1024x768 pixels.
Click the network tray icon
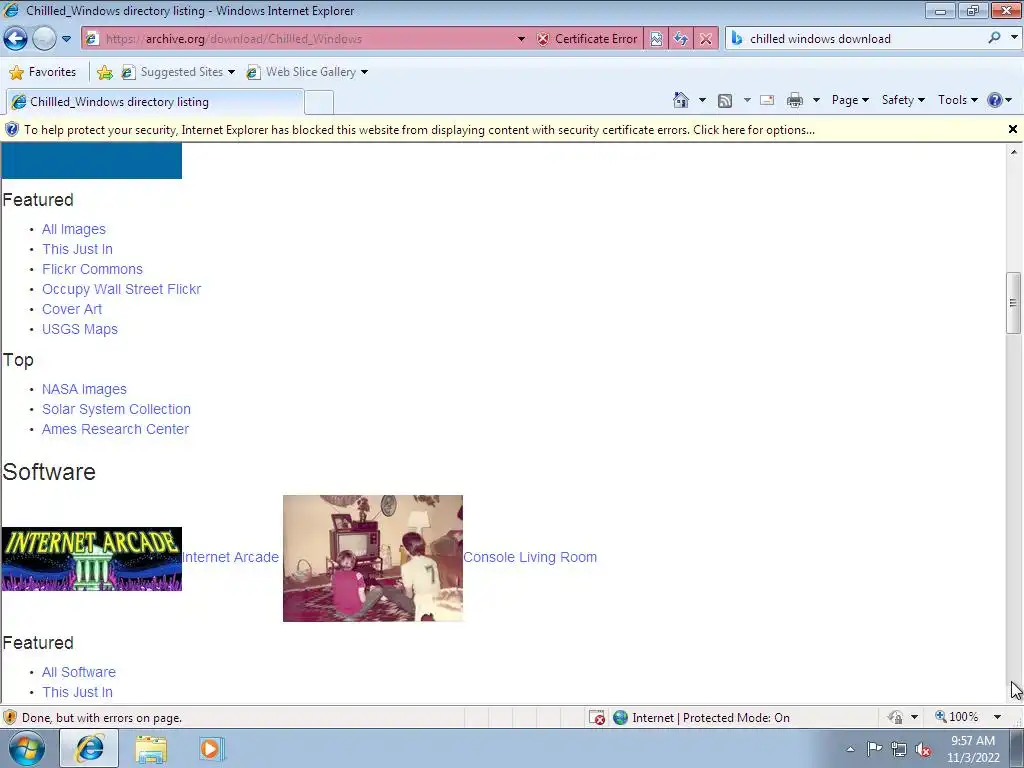pyautogui.click(x=899, y=750)
